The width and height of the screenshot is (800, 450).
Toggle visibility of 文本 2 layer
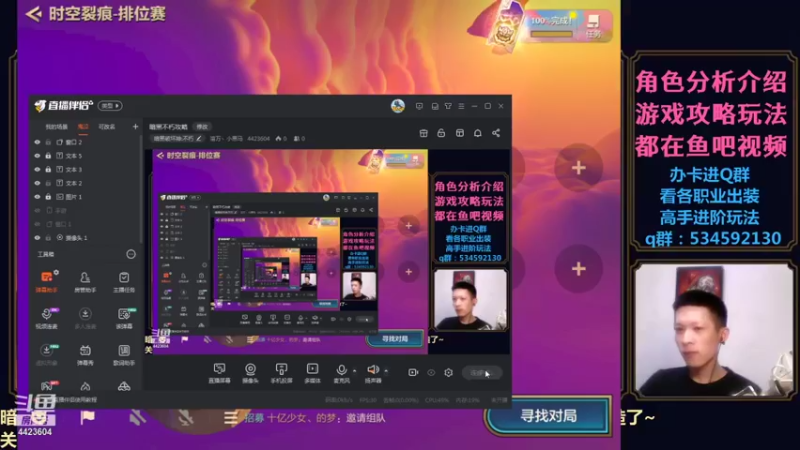coord(37,183)
